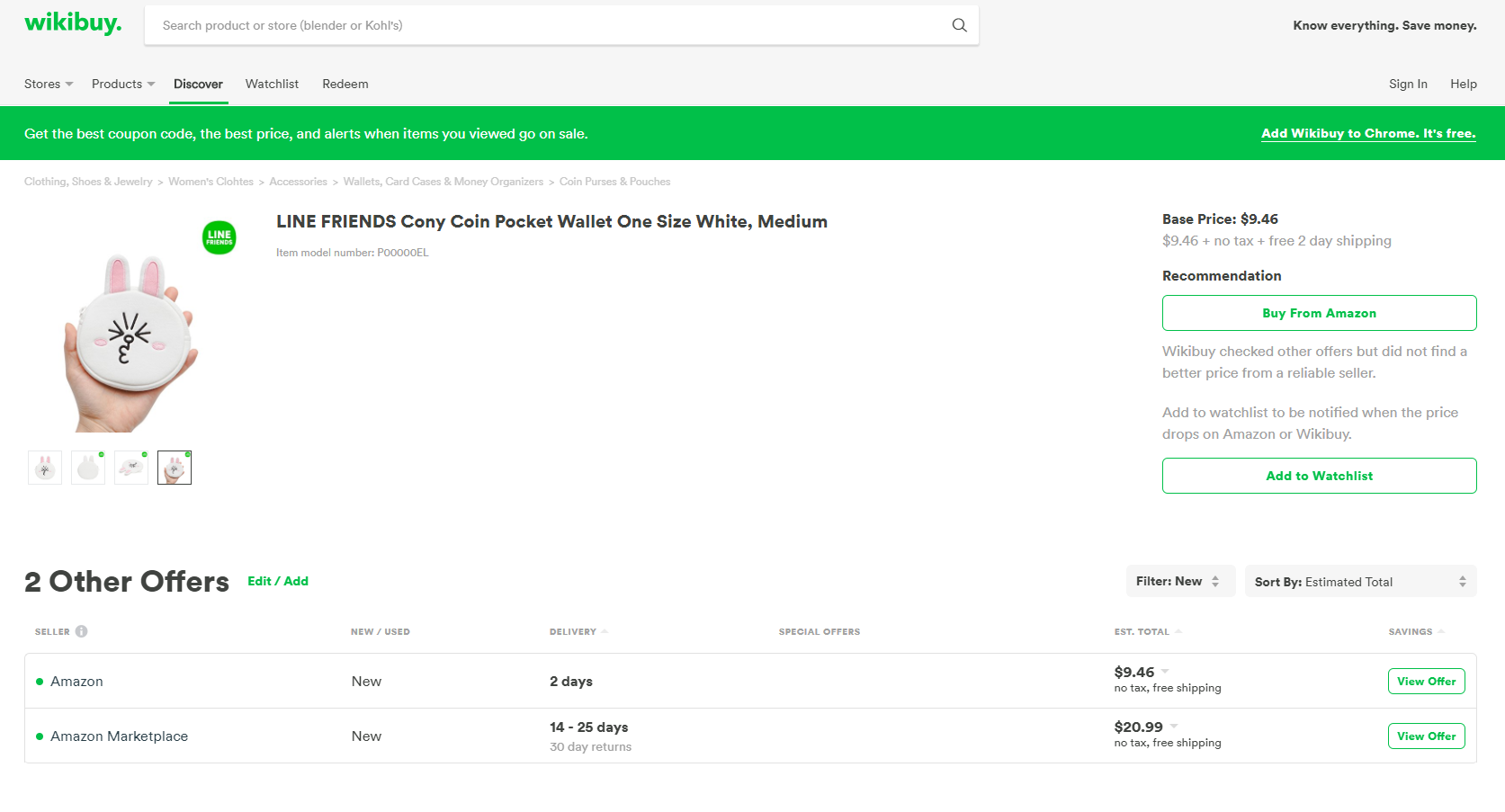Open Women's Clohtes breadcrumb
Image resolution: width=1505 pixels, height=812 pixels.
[211, 182]
